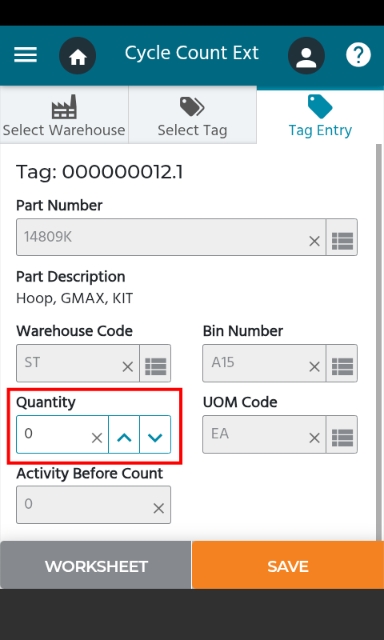Clear the Warehouse Code value
Image resolution: width=384 pixels, height=640 pixels.
point(128,367)
